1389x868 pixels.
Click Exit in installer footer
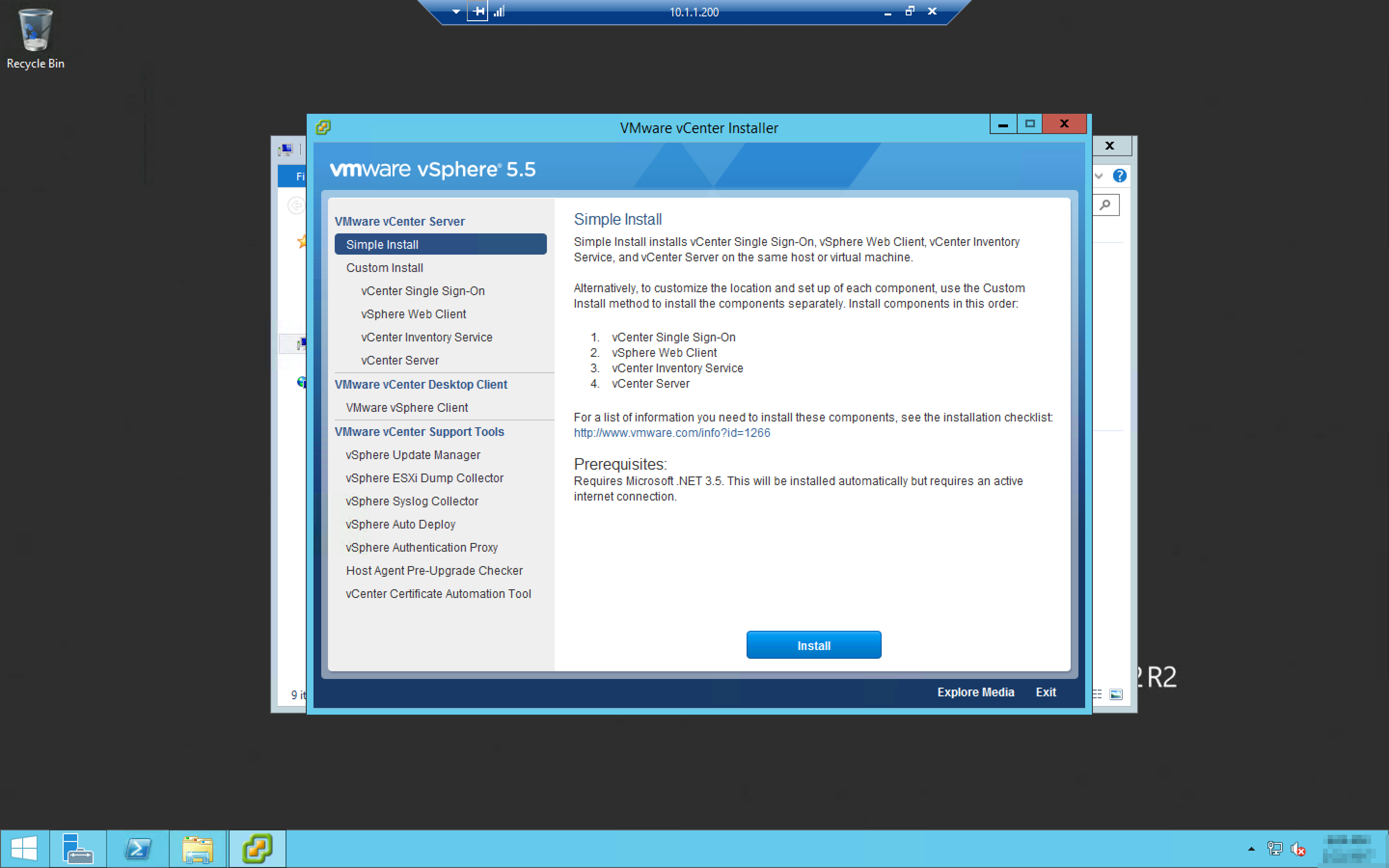tap(1045, 692)
